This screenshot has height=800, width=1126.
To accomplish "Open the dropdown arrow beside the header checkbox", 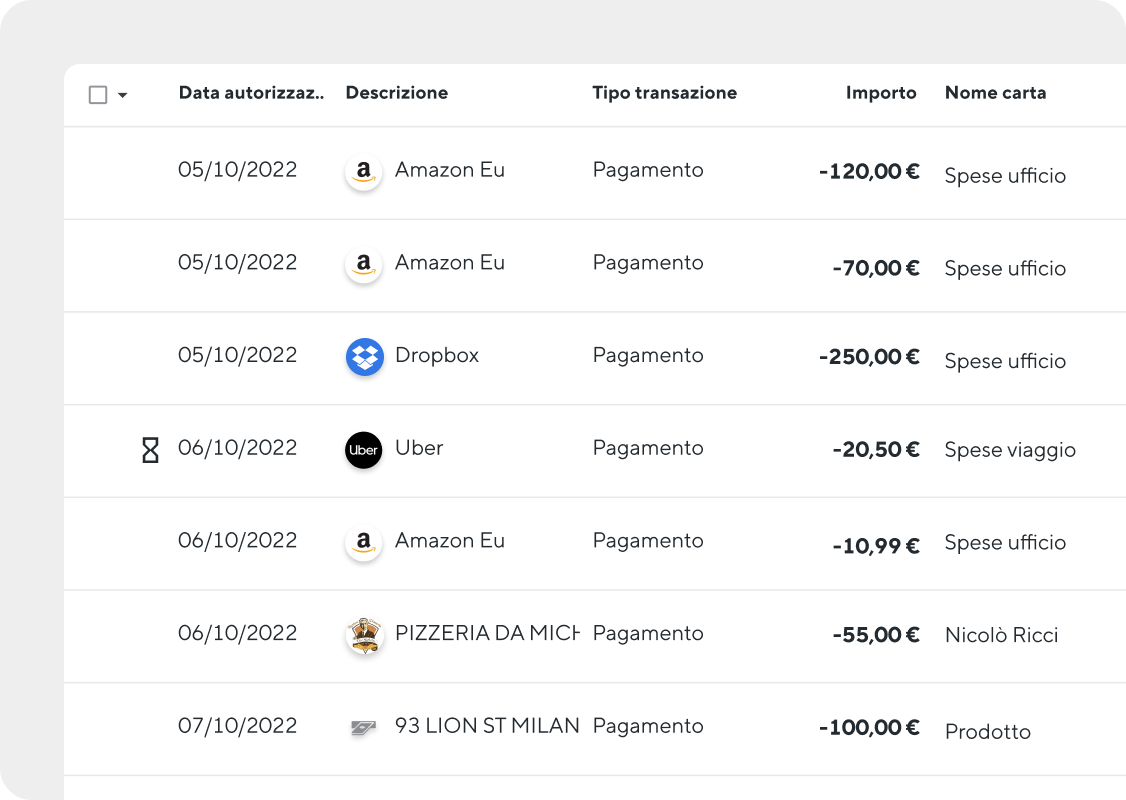I will point(123,95).
